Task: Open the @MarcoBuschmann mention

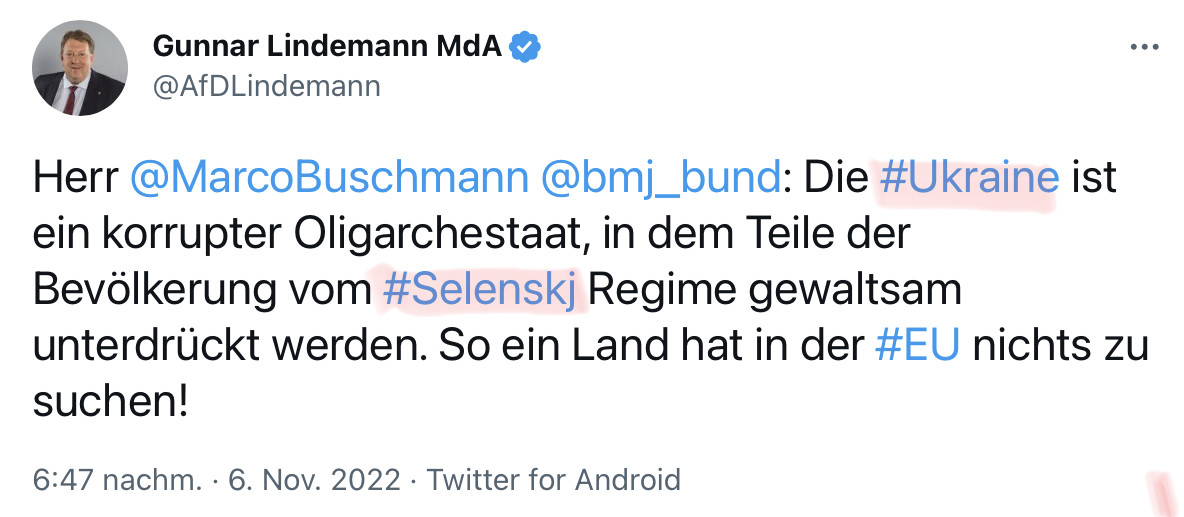Action: 329,180
